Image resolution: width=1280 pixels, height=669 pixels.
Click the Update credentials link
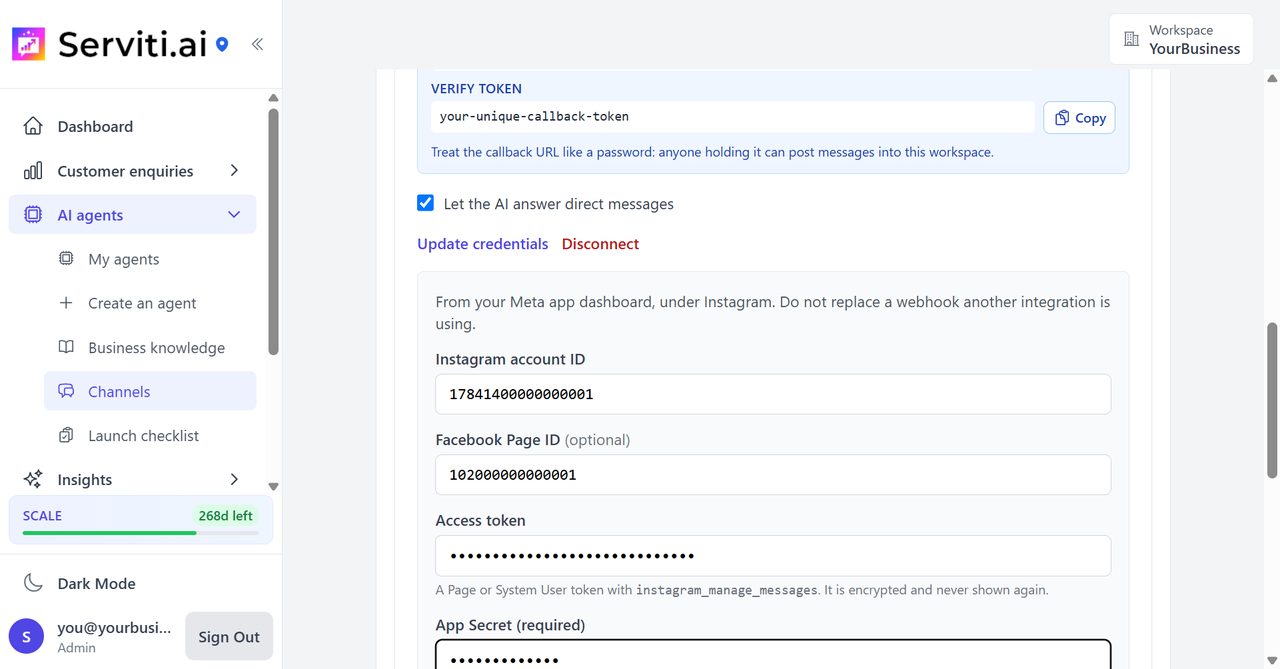point(483,244)
